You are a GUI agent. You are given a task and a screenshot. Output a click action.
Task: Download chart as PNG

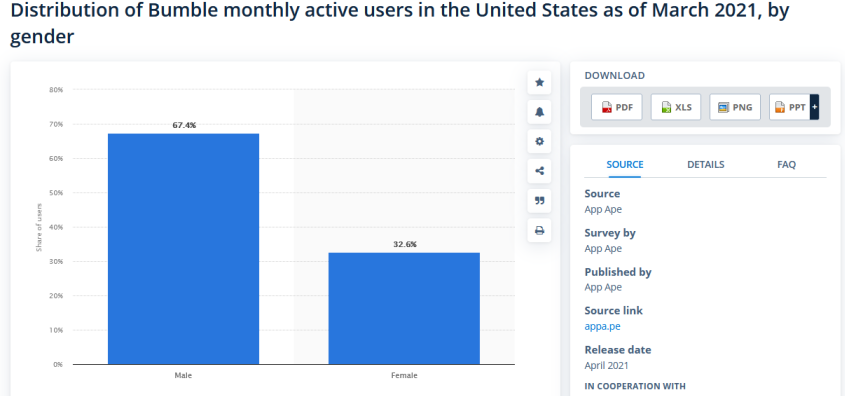pos(735,107)
